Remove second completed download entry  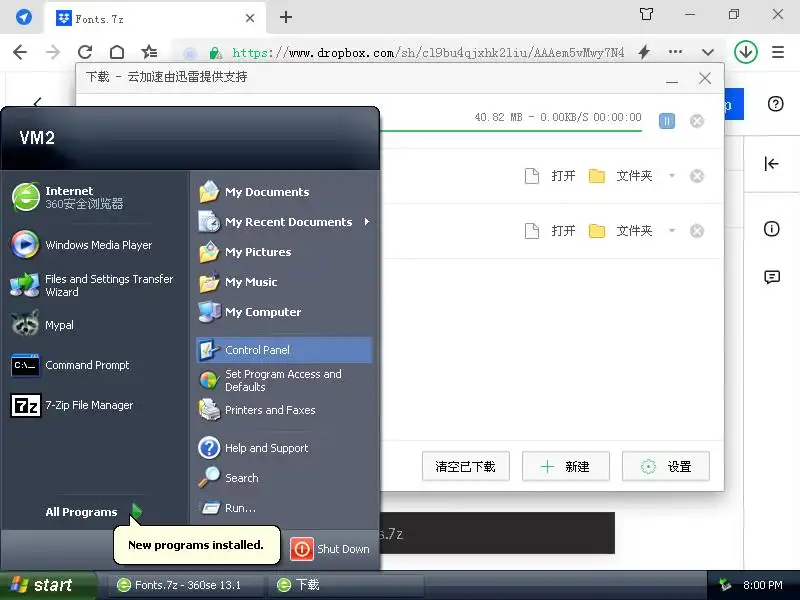click(697, 231)
